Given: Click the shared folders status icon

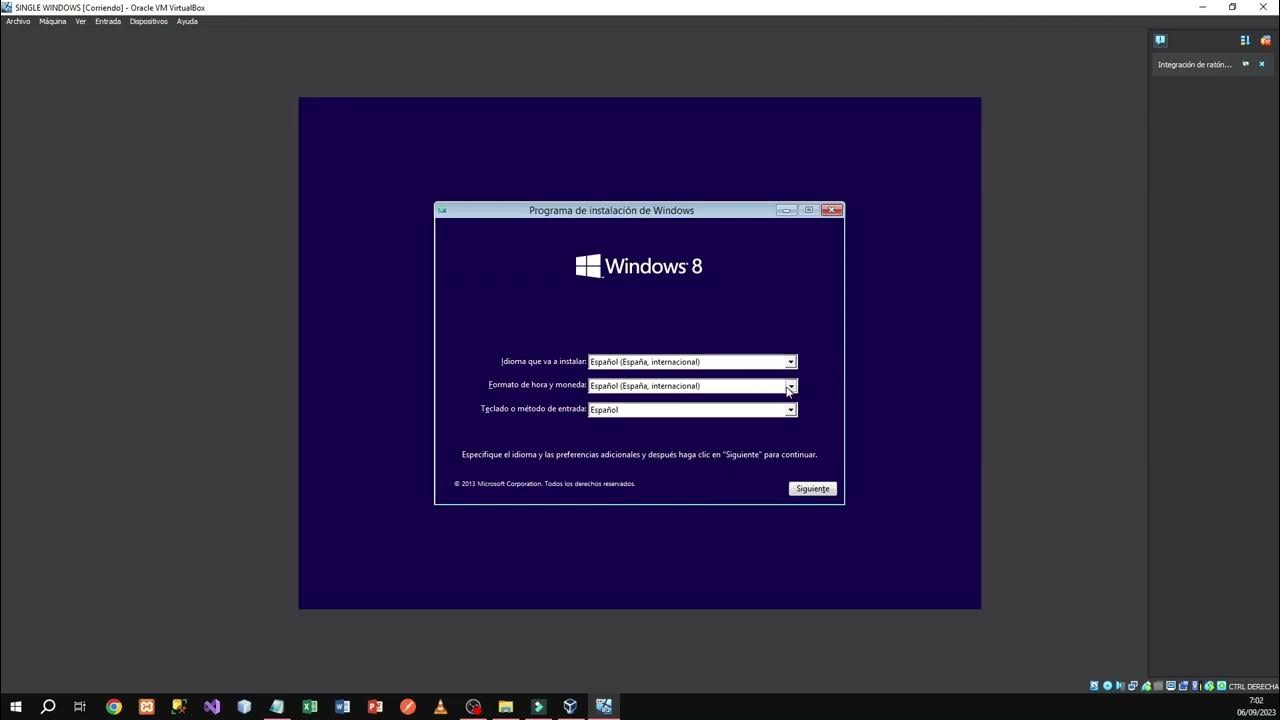Looking at the screenshot, I should click(1158, 686).
